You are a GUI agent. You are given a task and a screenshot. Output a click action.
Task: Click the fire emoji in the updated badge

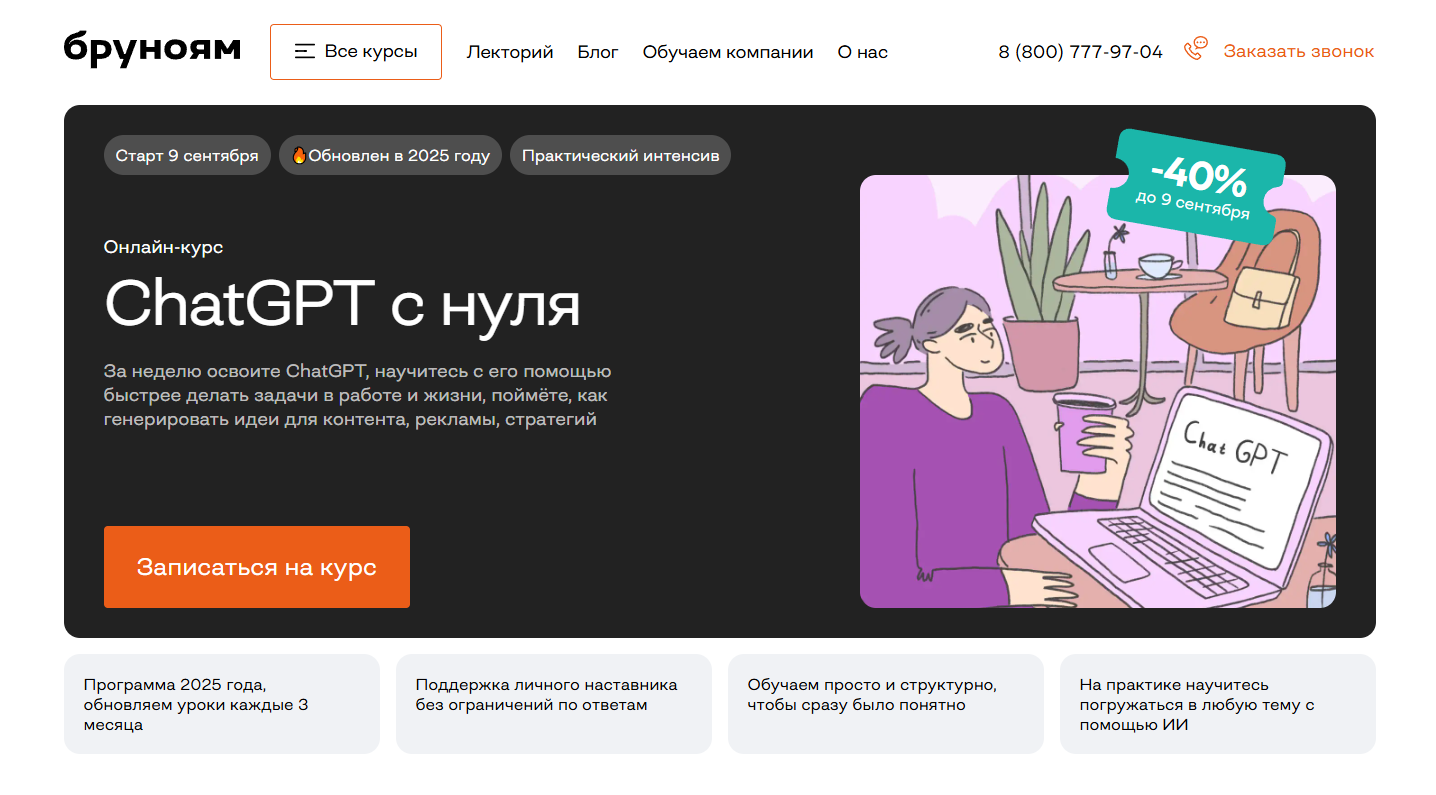(x=298, y=155)
